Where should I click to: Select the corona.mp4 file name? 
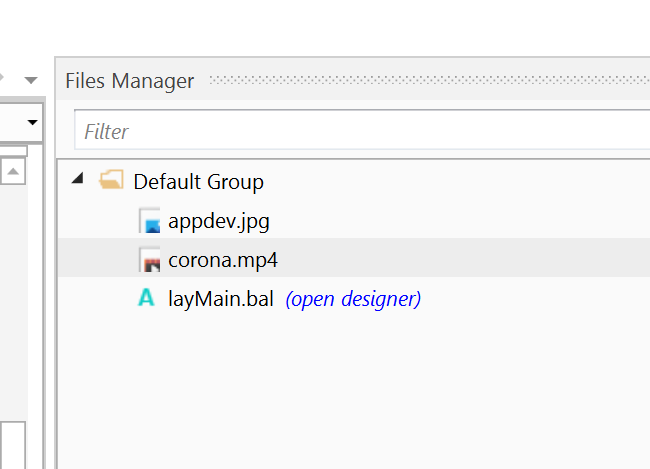click(x=223, y=260)
